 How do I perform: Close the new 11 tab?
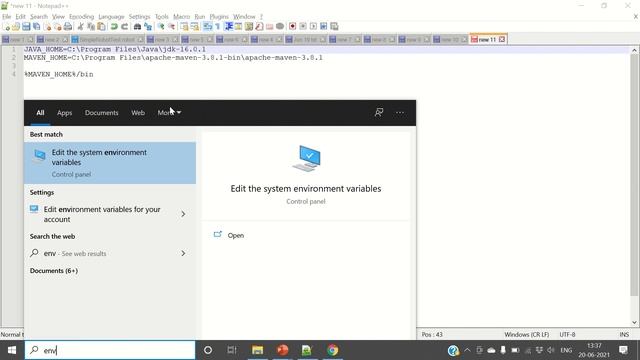(502, 40)
